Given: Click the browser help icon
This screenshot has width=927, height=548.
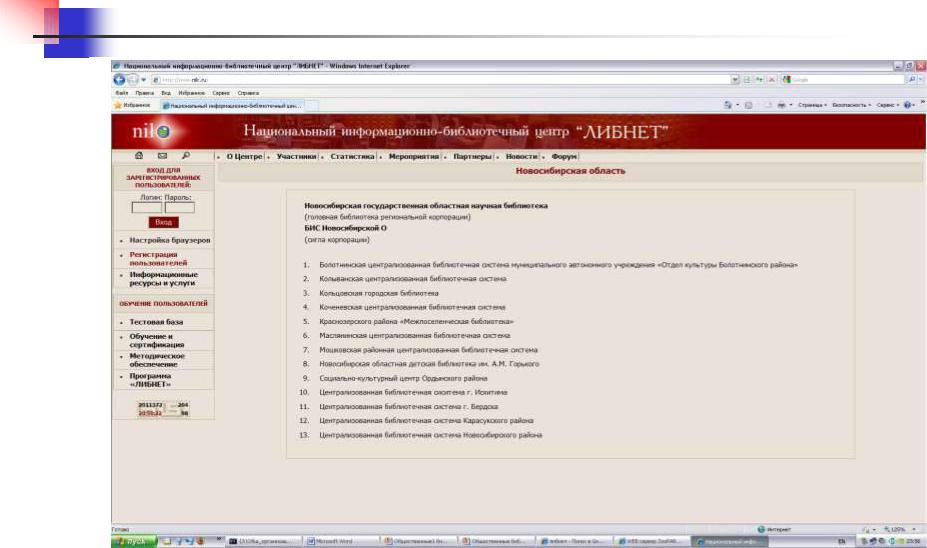Looking at the screenshot, I should [907, 105].
